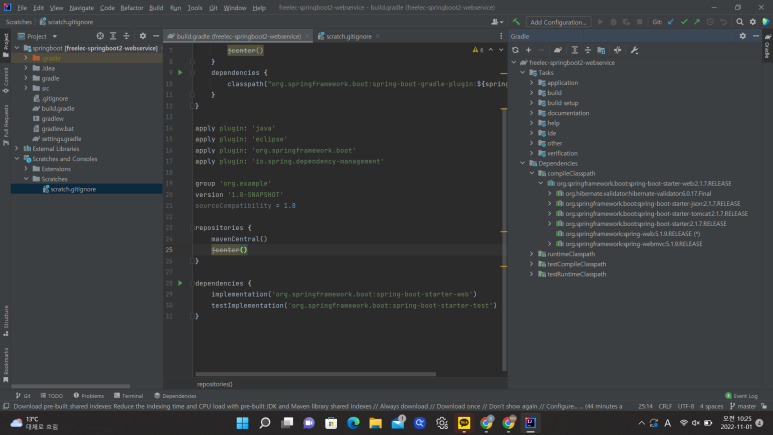Open Git history clock icon
This screenshot has height=435, width=773.
pyautogui.click(x=710, y=22)
